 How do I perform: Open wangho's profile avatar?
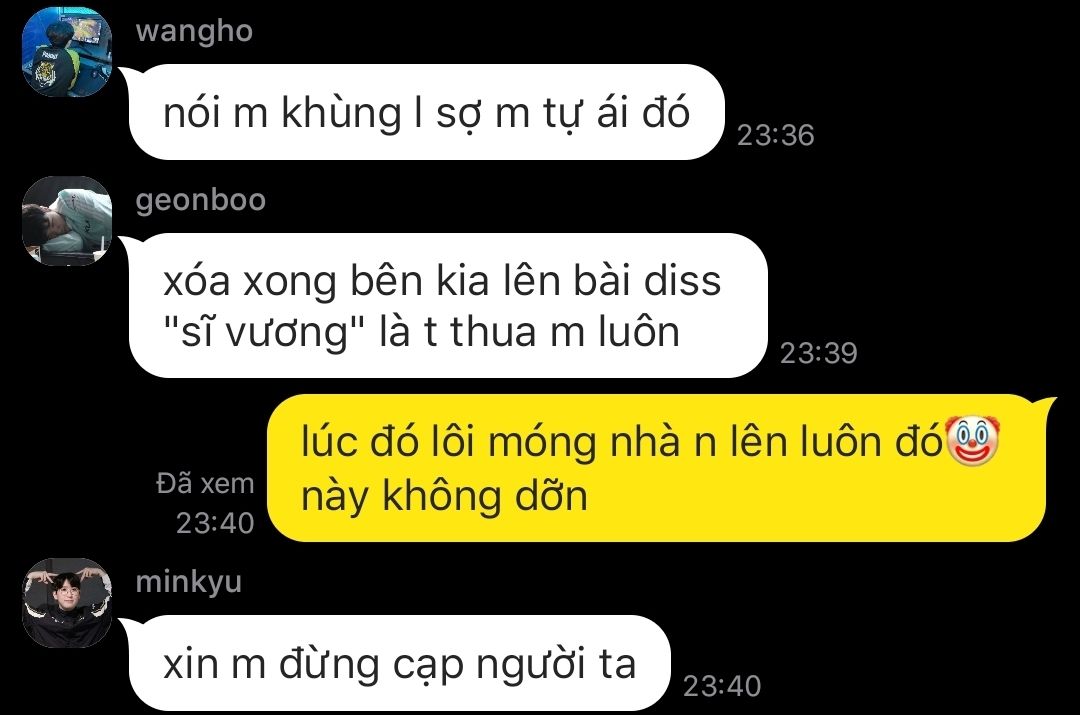coord(67,52)
